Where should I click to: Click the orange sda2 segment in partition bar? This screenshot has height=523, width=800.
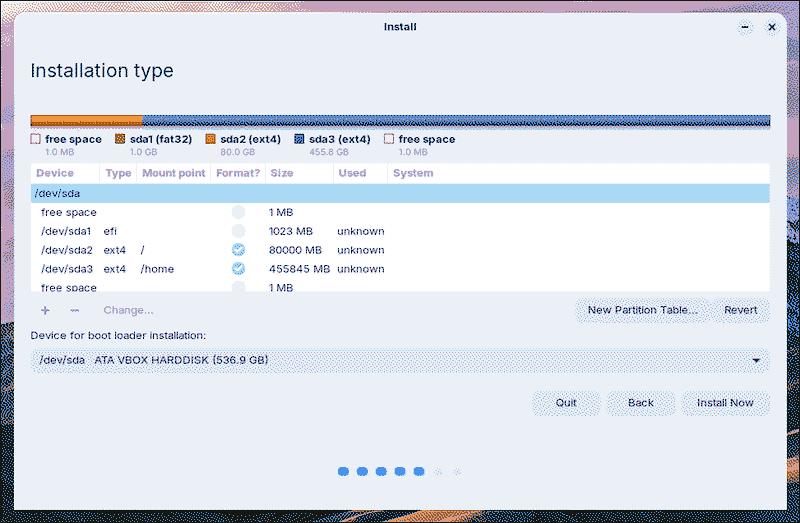(86, 121)
